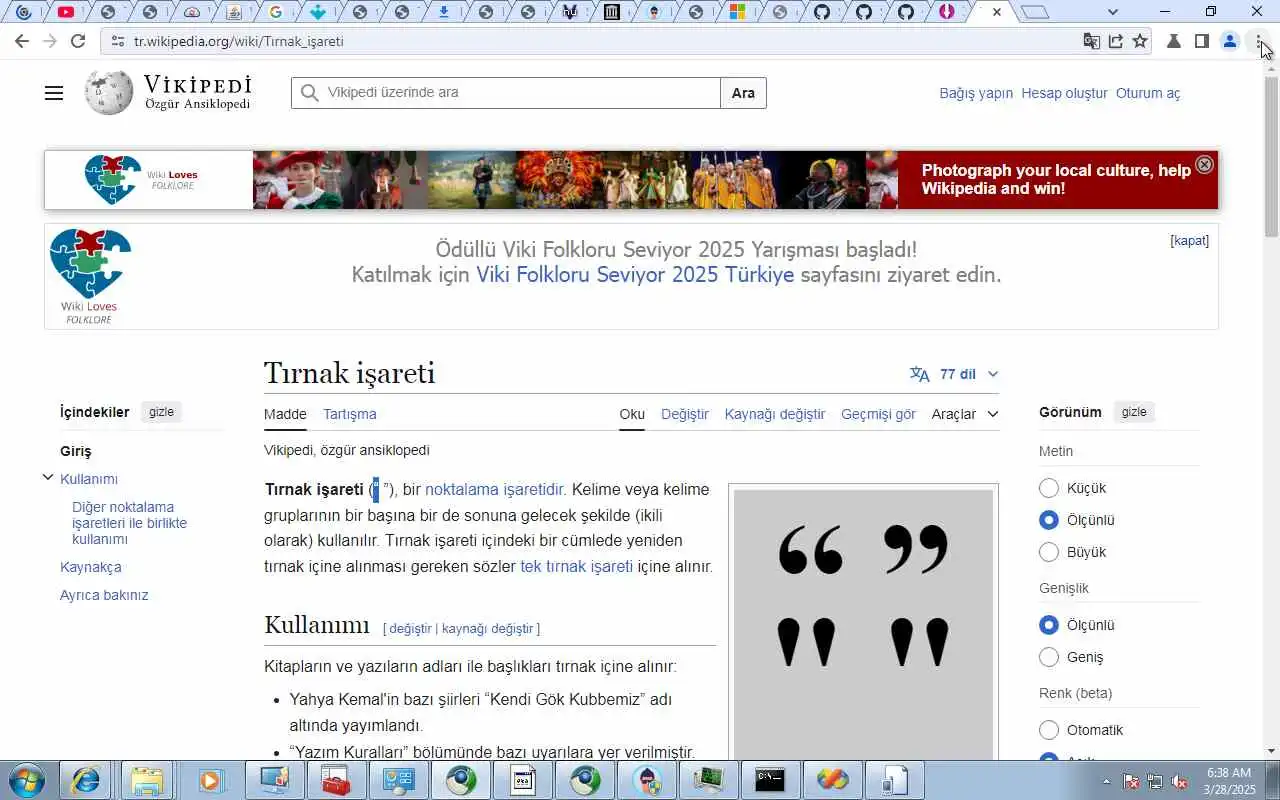Open Viki Folkloru Seviyor 2025 Türkiye link
The image size is (1280, 800).
[x=635, y=275]
